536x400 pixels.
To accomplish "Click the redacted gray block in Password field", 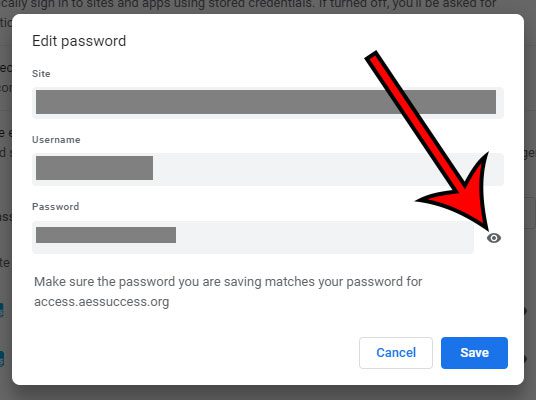I will pos(106,235).
